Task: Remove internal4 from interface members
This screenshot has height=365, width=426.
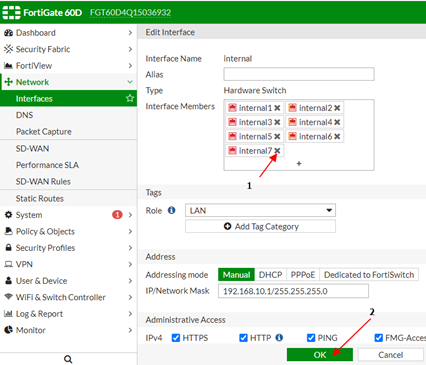Action: point(337,122)
